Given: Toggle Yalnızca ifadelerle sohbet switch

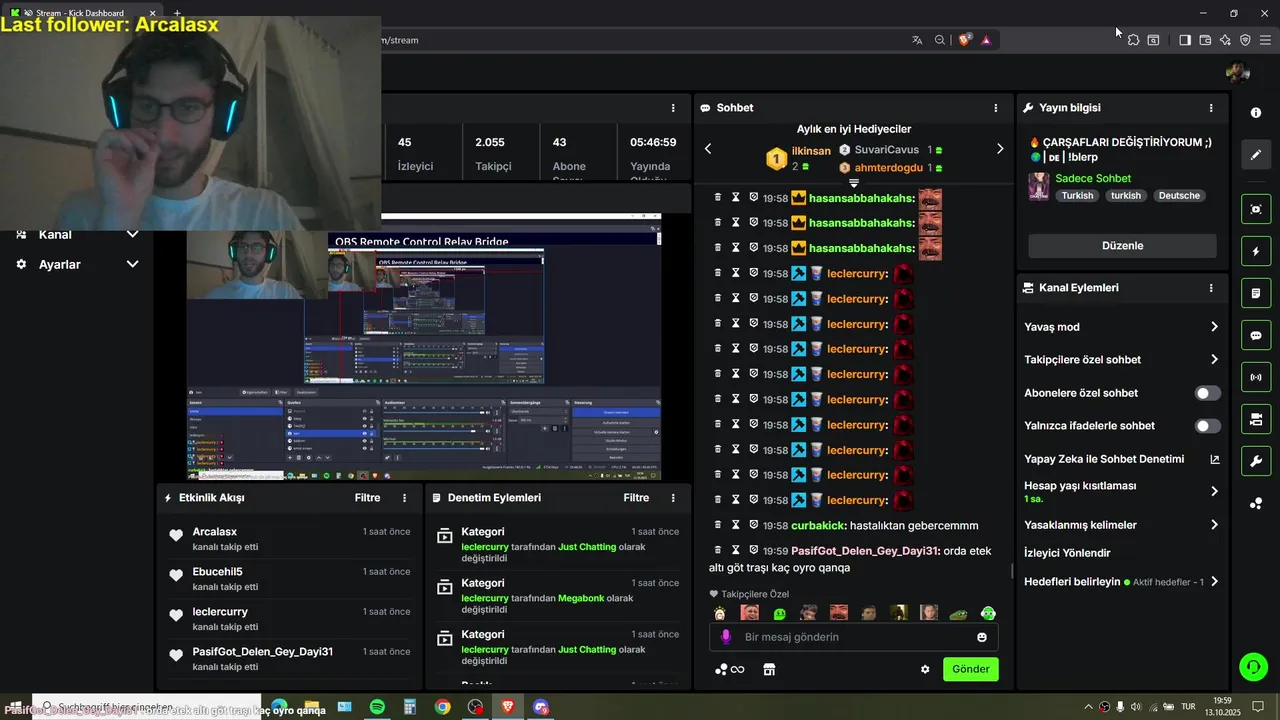Looking at the screenshot, I should coord(1208,426).
